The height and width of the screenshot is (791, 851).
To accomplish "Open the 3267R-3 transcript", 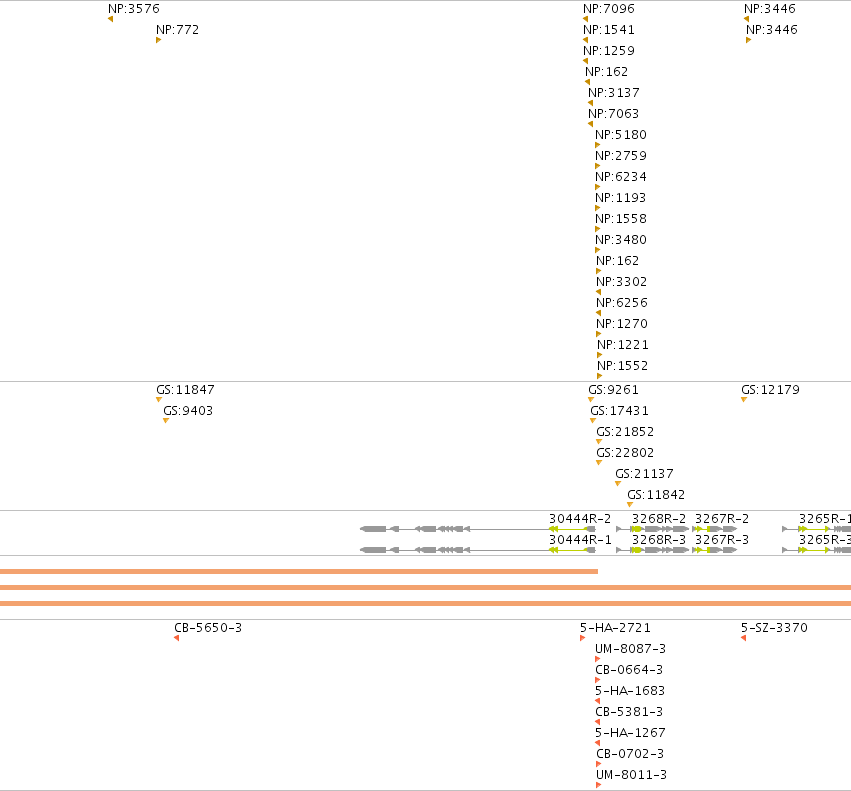I will click(715, 550).
